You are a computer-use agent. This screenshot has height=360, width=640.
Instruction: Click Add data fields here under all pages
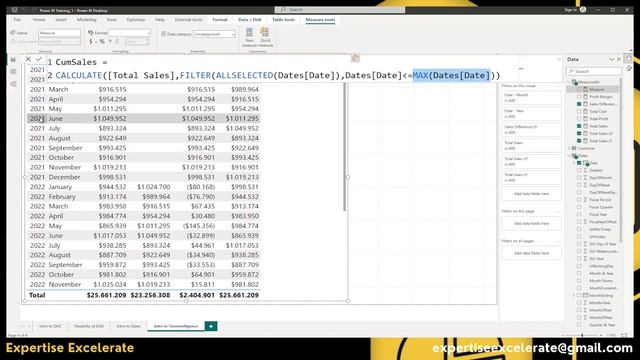pos(531,253)
